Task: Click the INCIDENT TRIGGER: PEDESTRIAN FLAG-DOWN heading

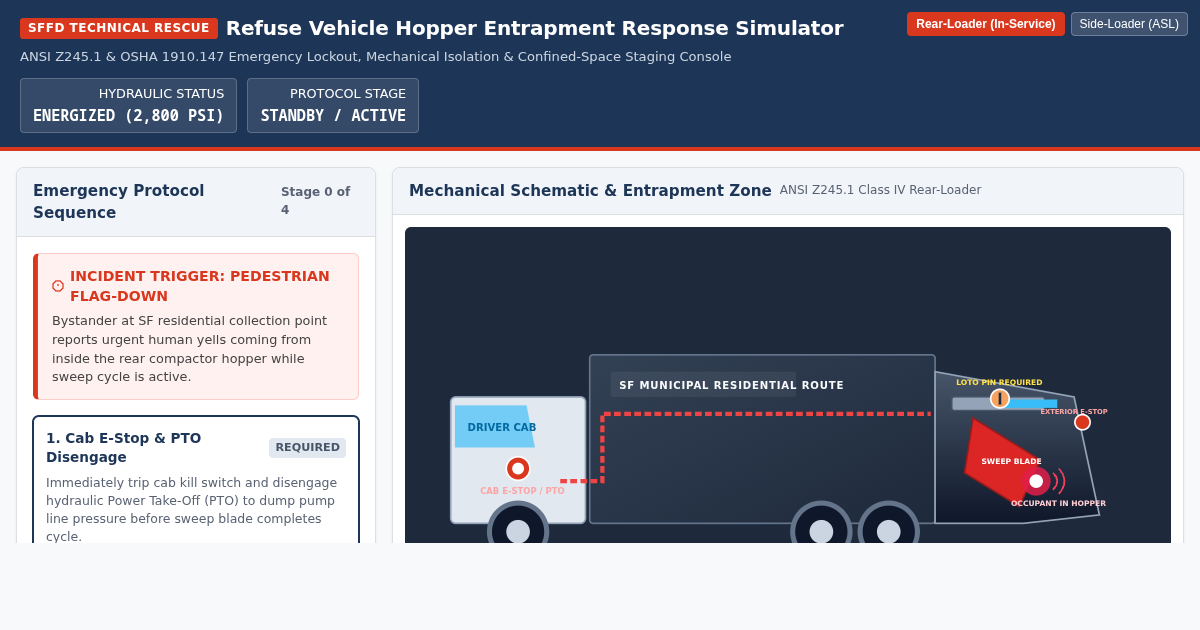Action: [x=200, y=286]
